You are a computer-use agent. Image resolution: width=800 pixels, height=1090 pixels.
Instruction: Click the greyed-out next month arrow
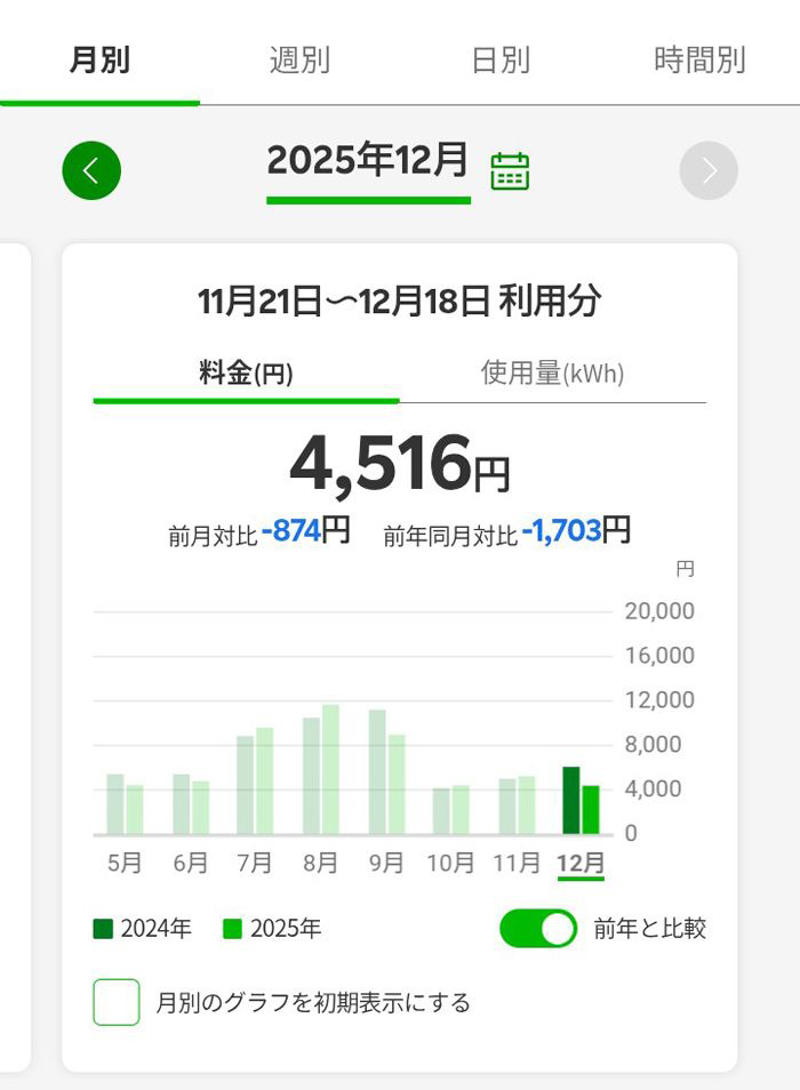click(708, 170)
